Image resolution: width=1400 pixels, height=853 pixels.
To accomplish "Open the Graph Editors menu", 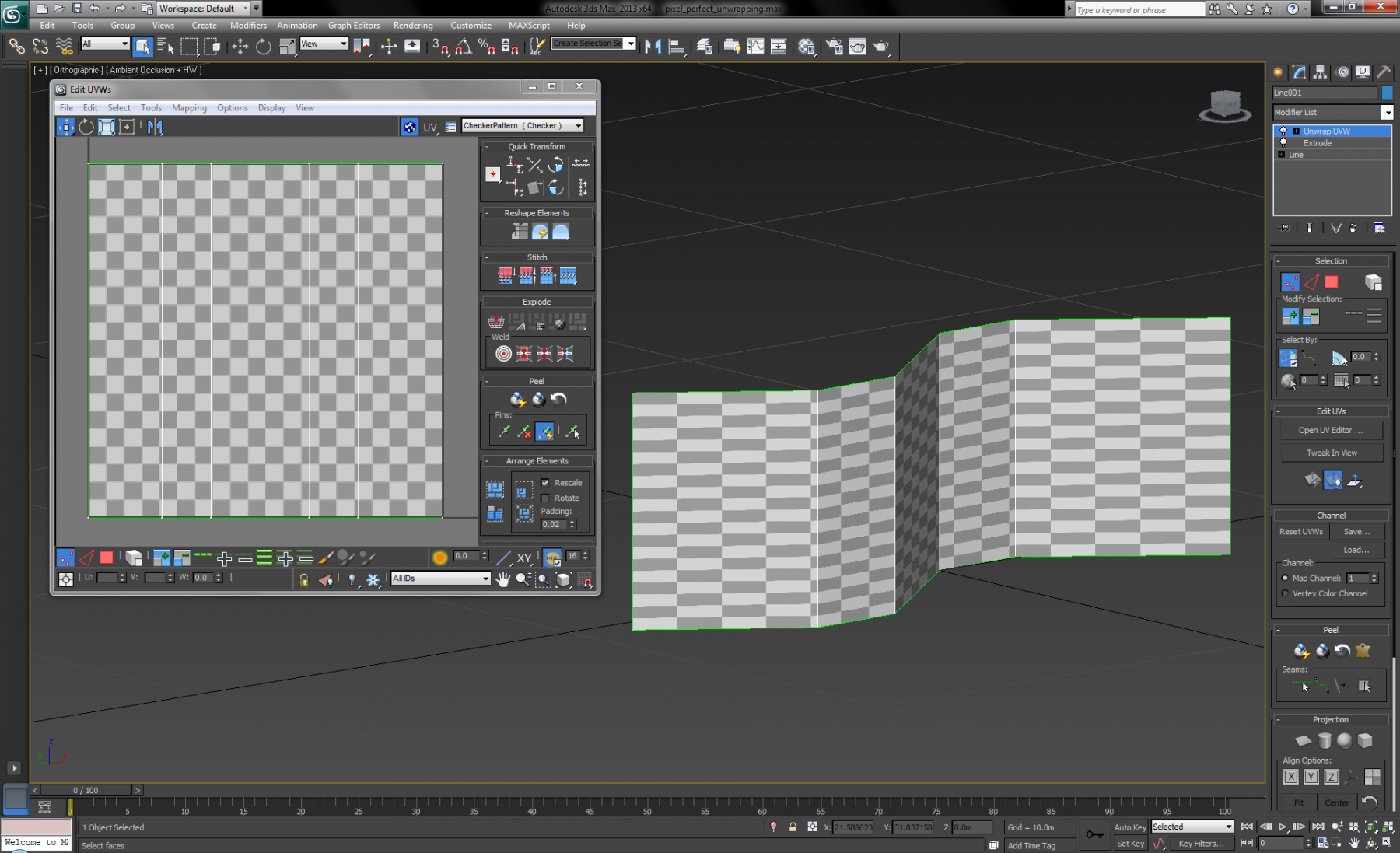I will (354, 25).
